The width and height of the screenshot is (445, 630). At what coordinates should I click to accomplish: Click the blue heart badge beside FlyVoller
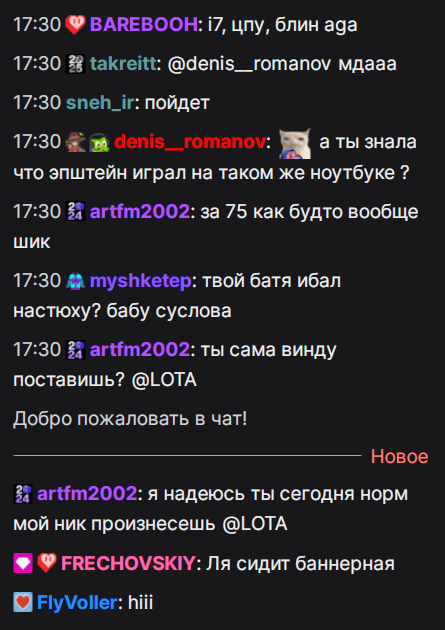[x=23, y=603]
